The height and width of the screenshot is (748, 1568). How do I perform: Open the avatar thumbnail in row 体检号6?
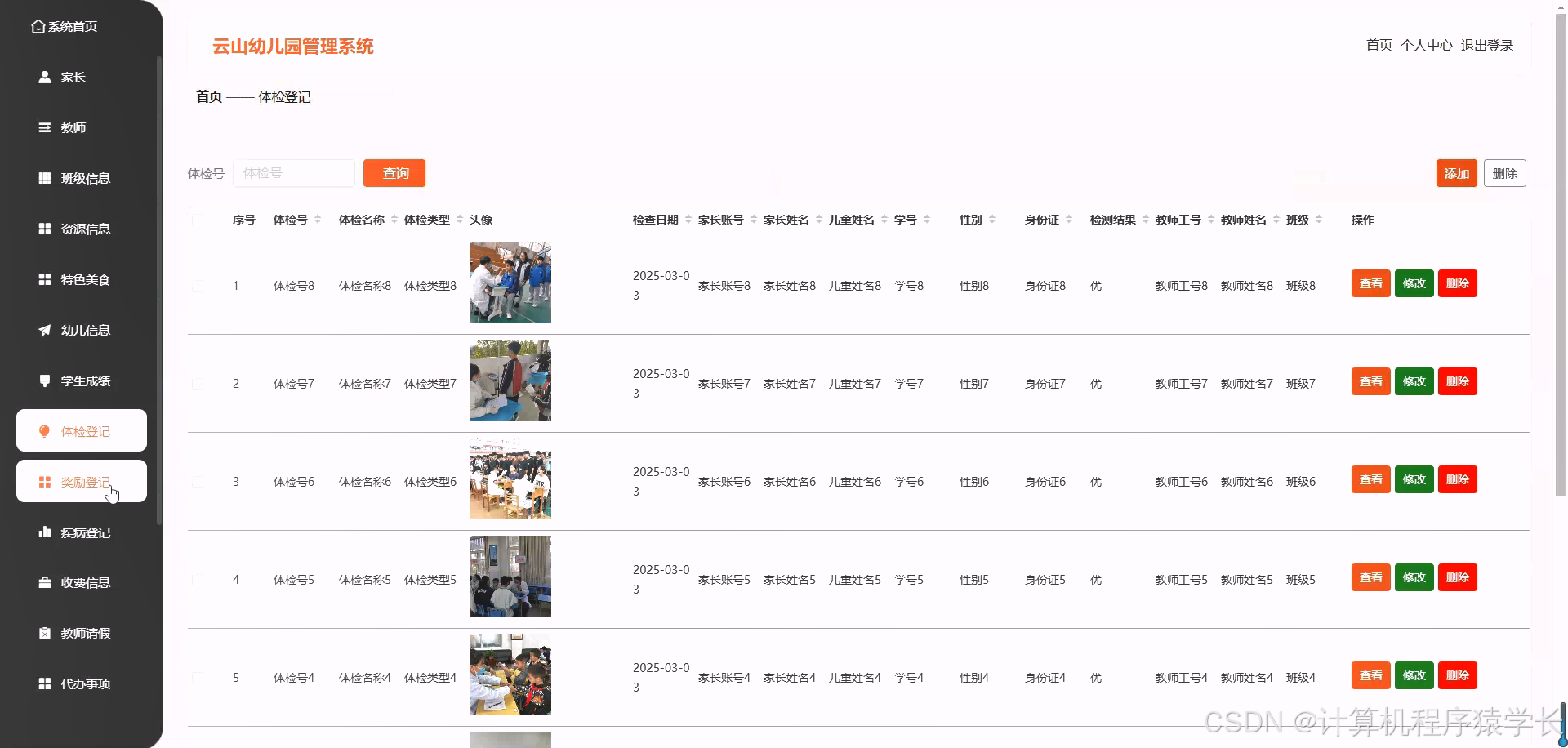tap(510, 479)
